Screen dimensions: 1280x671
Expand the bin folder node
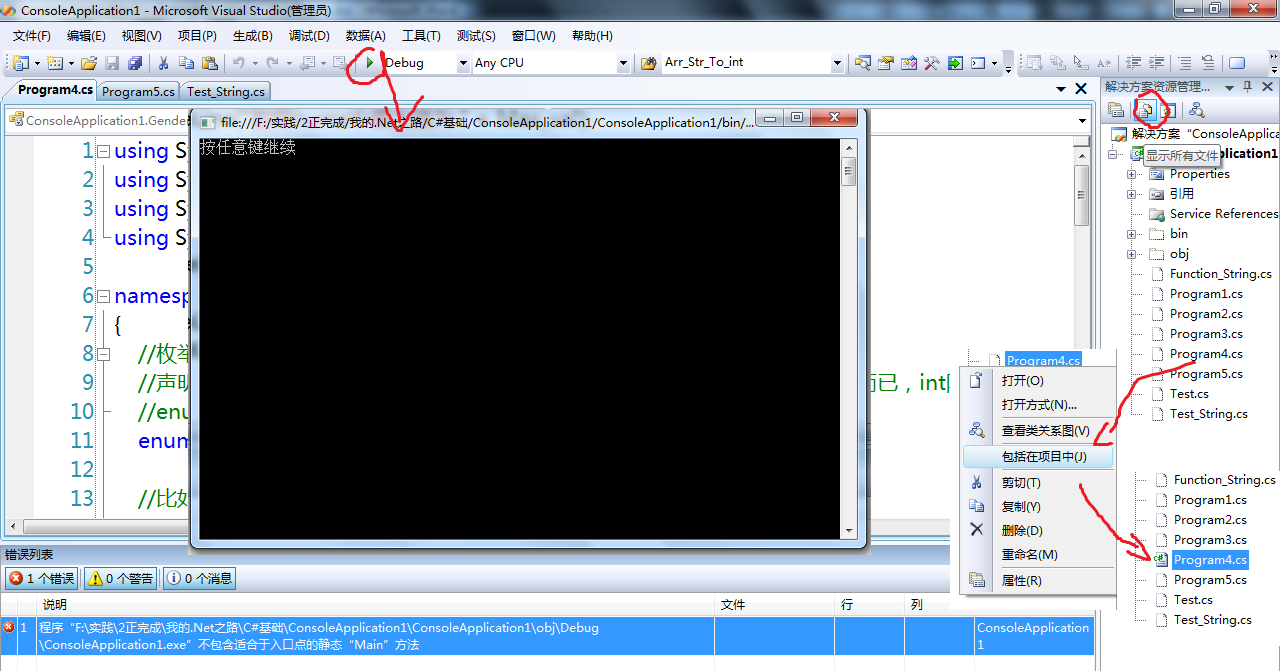1132,234
